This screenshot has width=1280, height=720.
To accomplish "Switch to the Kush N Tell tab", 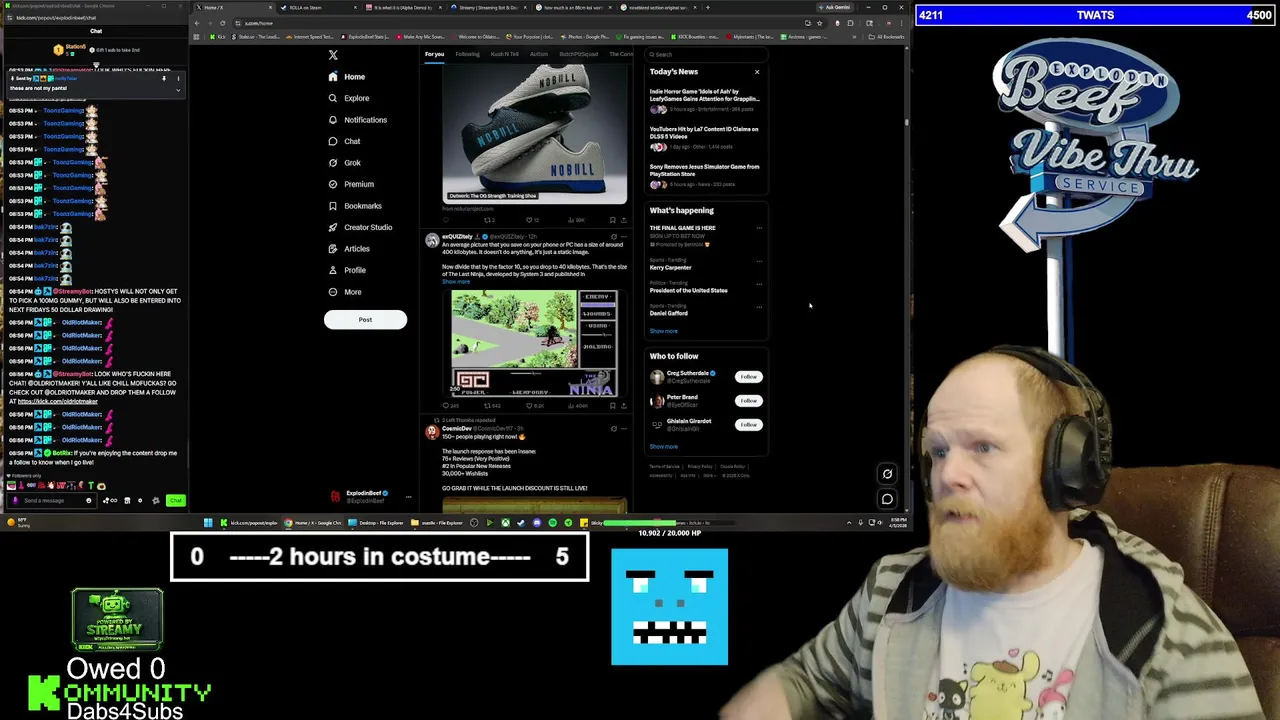I will click(x=504, y=54).
